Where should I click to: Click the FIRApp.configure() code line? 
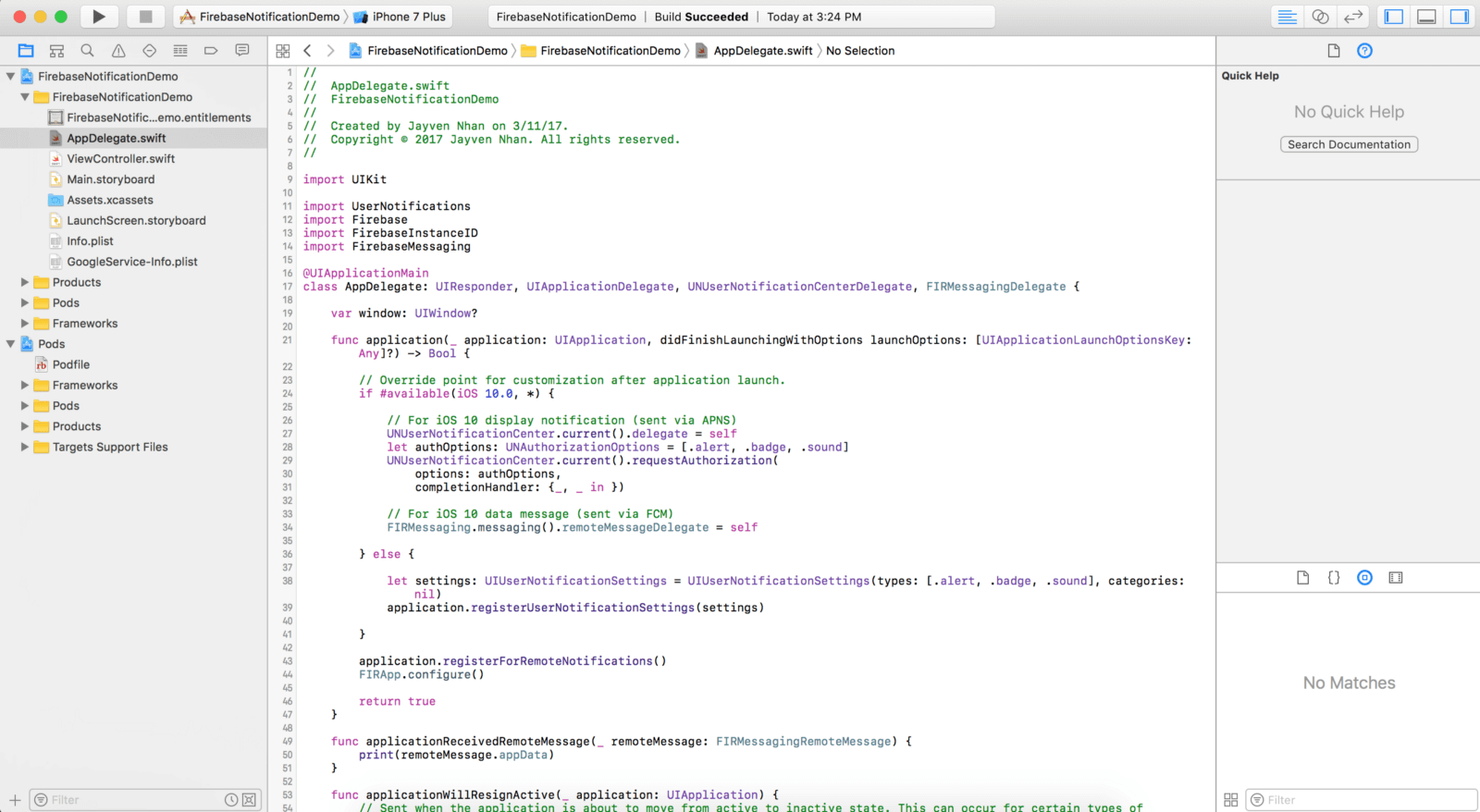coord(421,675)
